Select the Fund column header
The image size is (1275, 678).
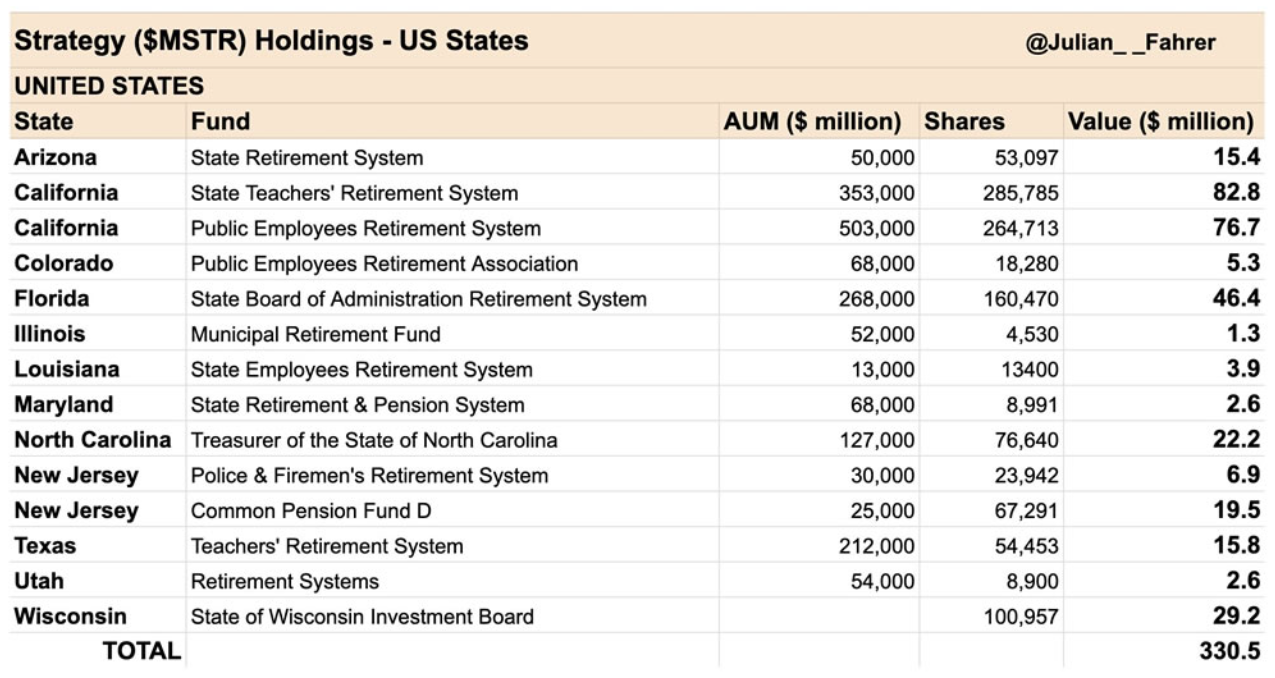click(221, 122)
